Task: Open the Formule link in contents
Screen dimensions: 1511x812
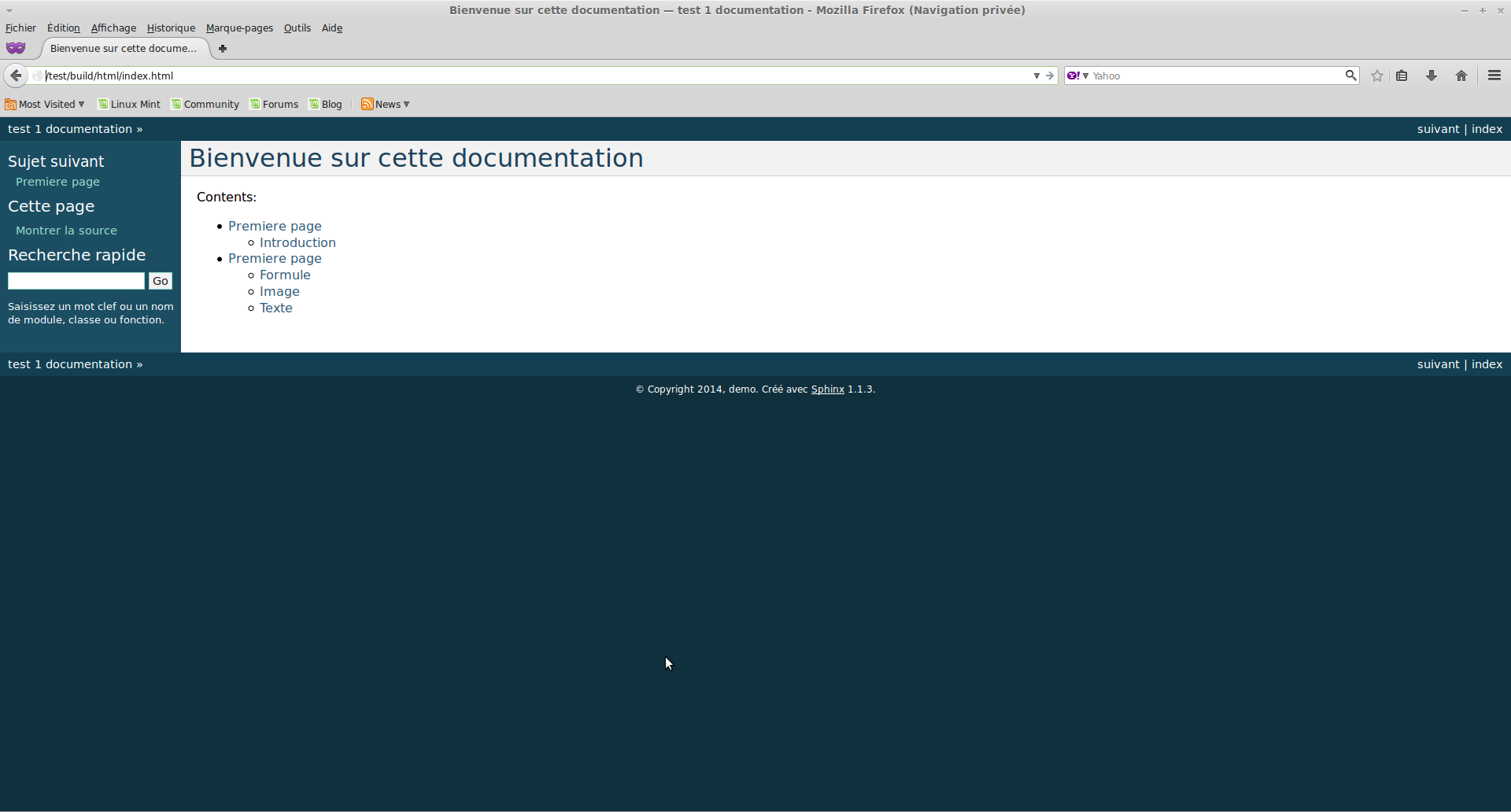Action: point(285,275)
